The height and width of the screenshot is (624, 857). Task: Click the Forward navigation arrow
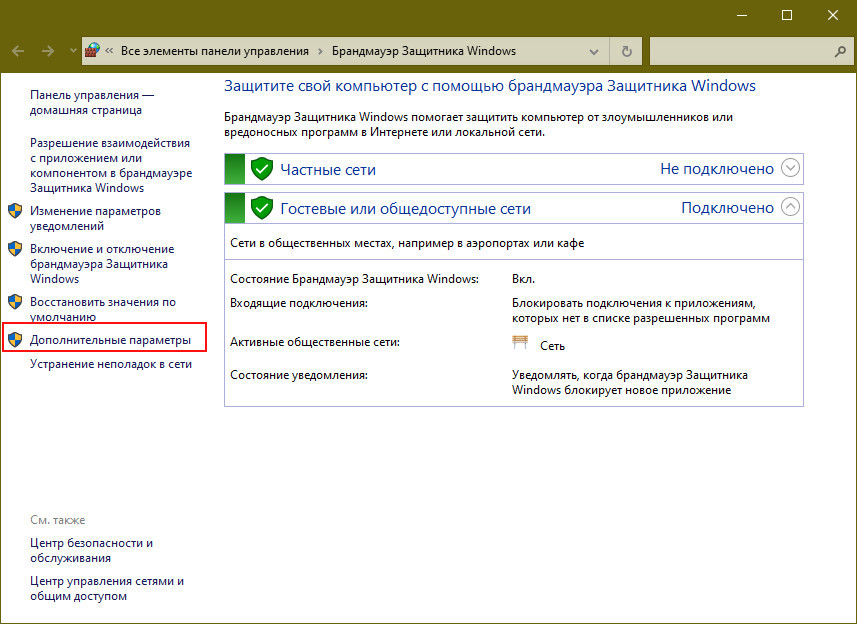click(x=48, y=51)
